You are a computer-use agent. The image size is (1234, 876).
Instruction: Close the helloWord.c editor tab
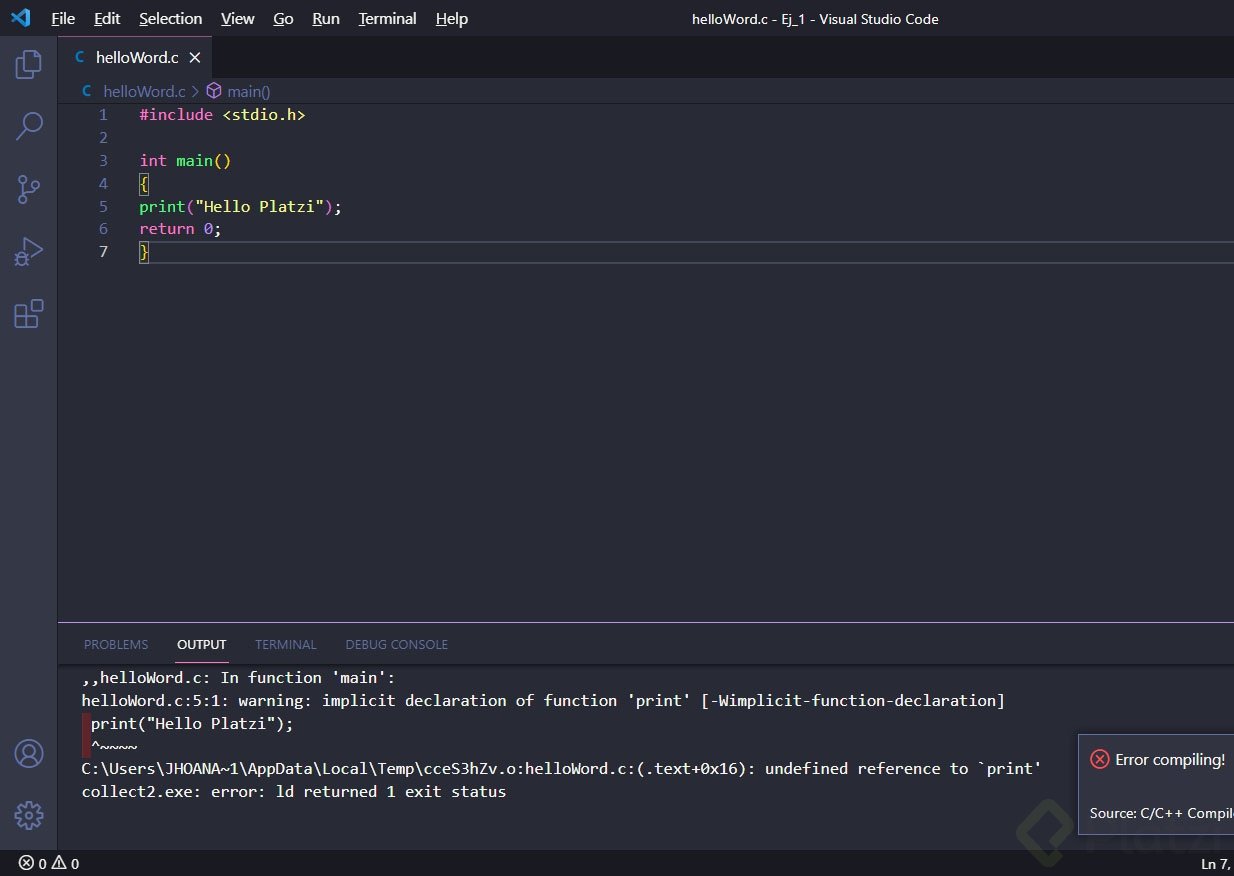coord(195,58)
